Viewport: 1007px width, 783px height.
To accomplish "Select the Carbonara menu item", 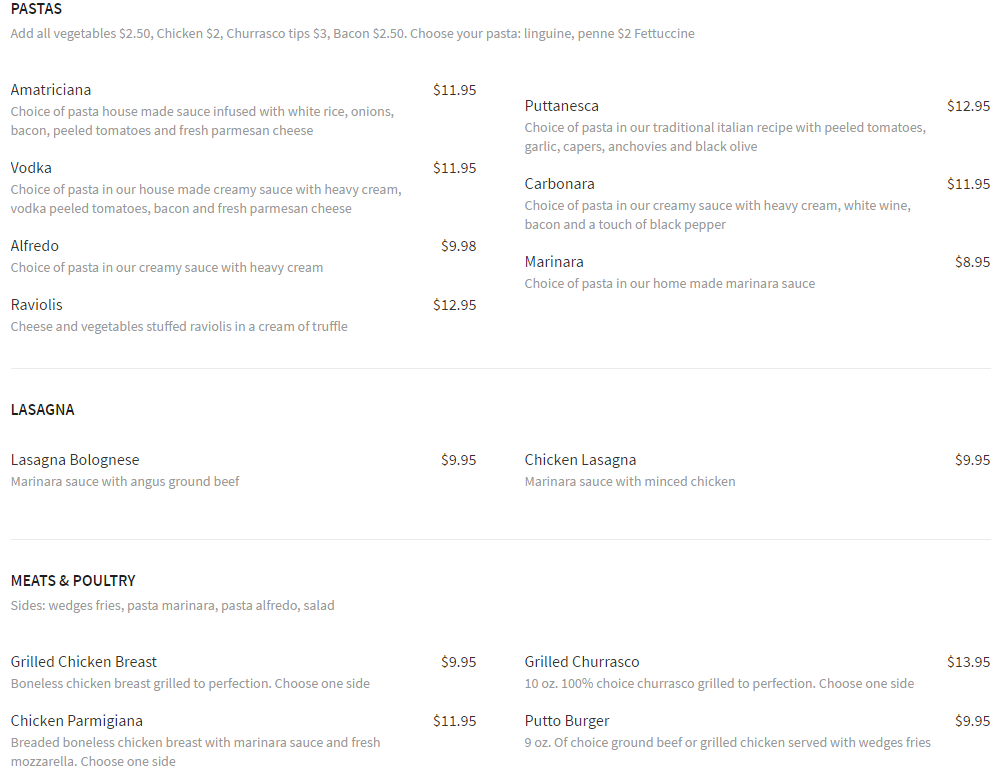I will click(x=560, y=184).
